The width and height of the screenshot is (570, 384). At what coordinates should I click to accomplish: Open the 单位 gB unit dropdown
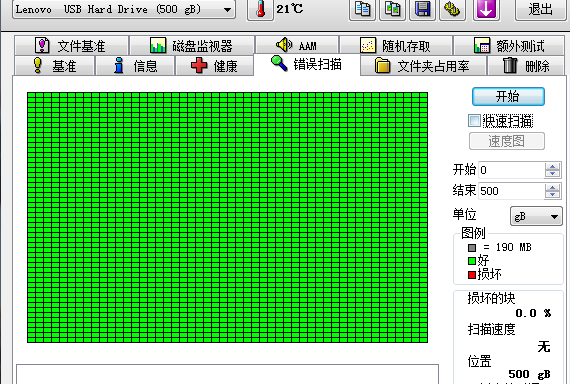(x=536, y=216)
